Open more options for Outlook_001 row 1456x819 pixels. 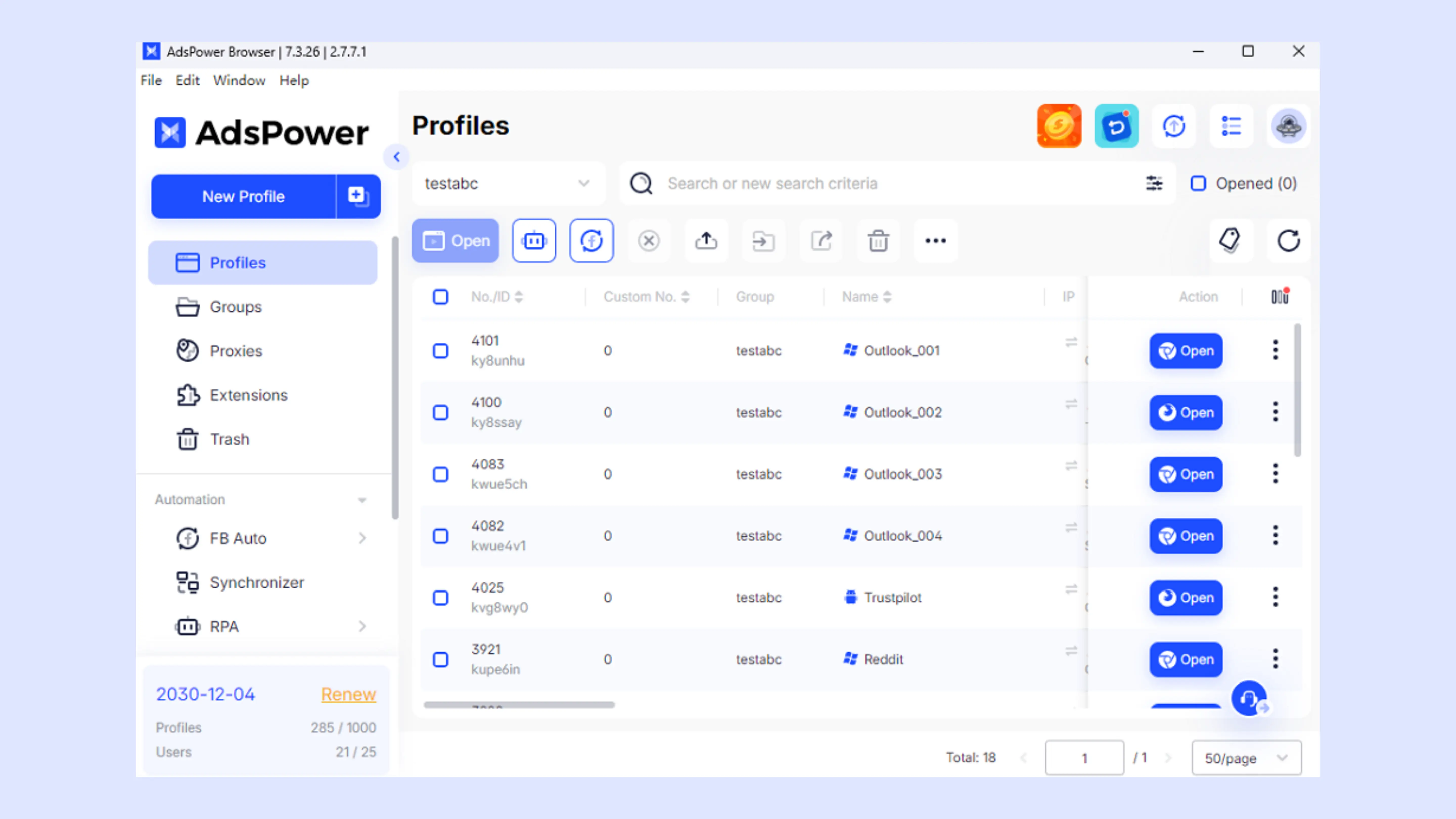(1275, 350)
